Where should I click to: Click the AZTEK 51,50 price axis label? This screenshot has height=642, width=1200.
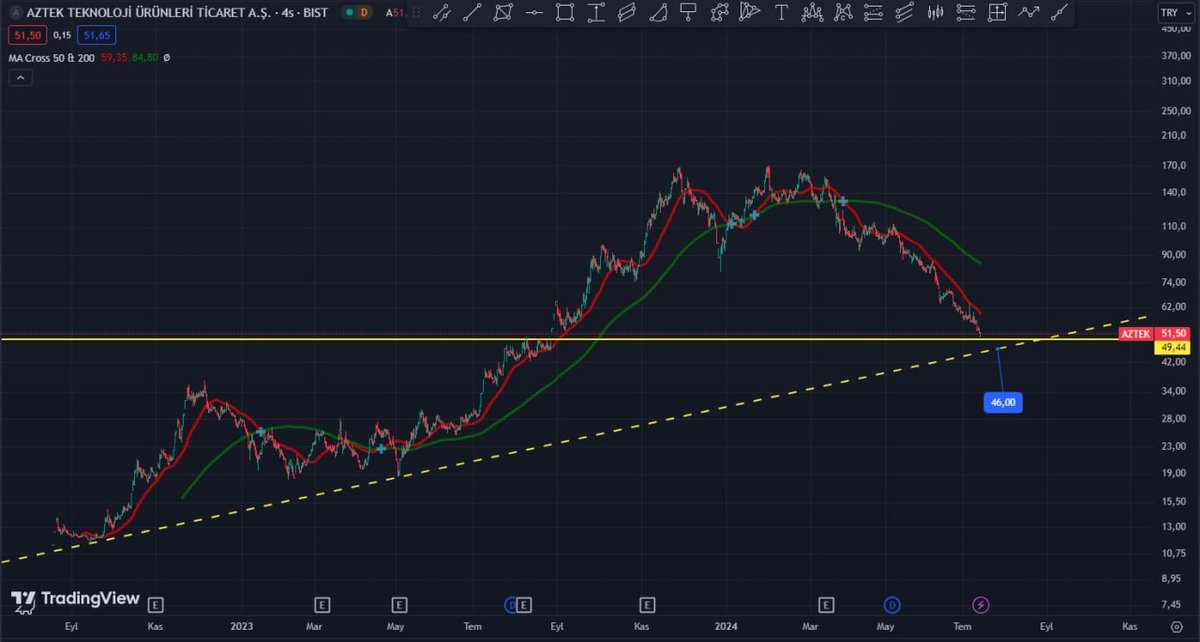click(1154, 332)
